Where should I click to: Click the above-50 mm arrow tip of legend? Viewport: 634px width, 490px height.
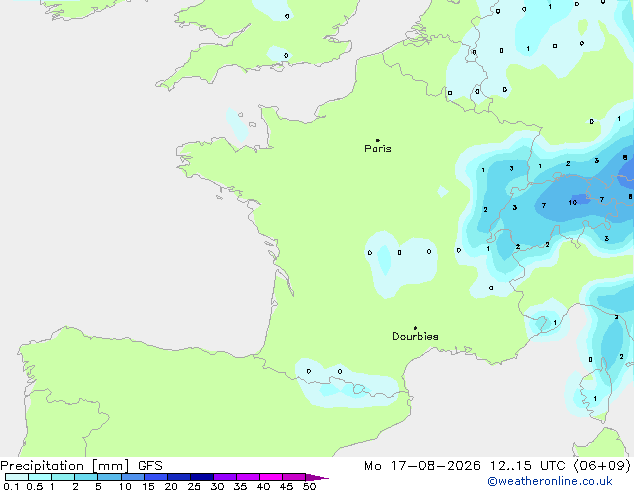317,477
